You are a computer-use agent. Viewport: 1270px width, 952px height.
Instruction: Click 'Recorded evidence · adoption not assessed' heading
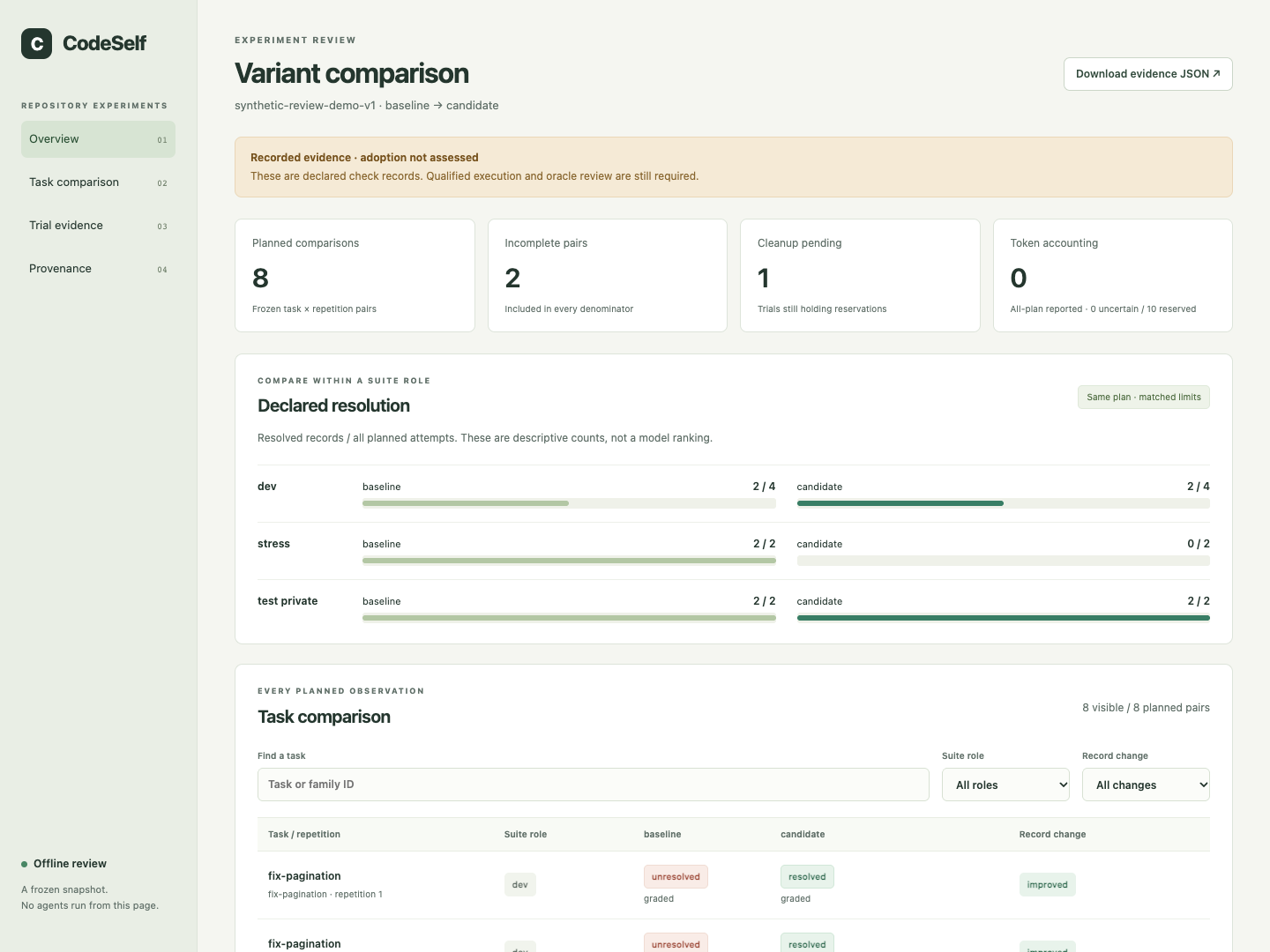coord(364,158)
